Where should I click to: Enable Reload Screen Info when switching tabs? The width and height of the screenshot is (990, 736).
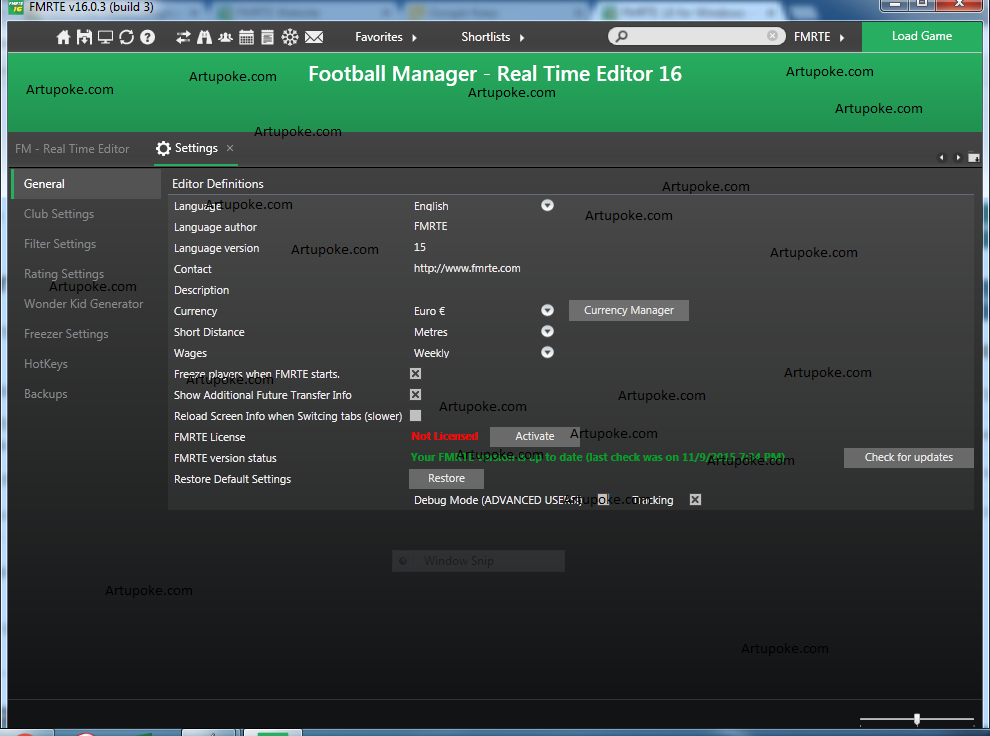coord(415,416)
